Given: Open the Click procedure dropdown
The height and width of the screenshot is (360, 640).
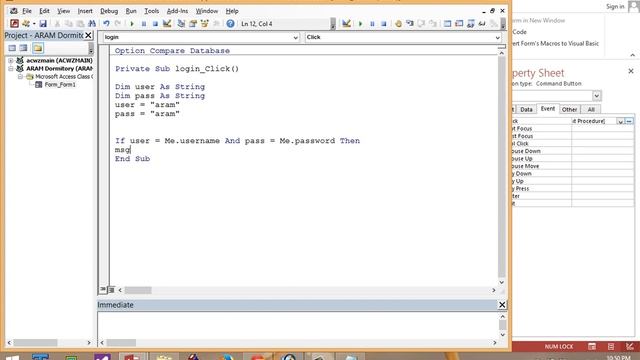Looking at the screenshot, I should coord(497,37).
